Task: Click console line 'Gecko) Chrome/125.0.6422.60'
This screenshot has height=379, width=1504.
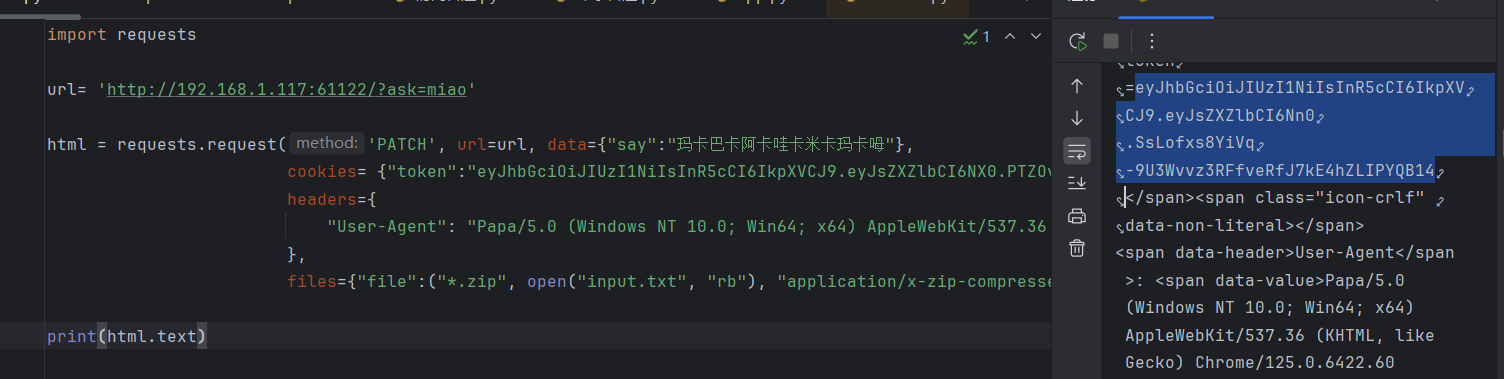Action: coord(1260,362)
